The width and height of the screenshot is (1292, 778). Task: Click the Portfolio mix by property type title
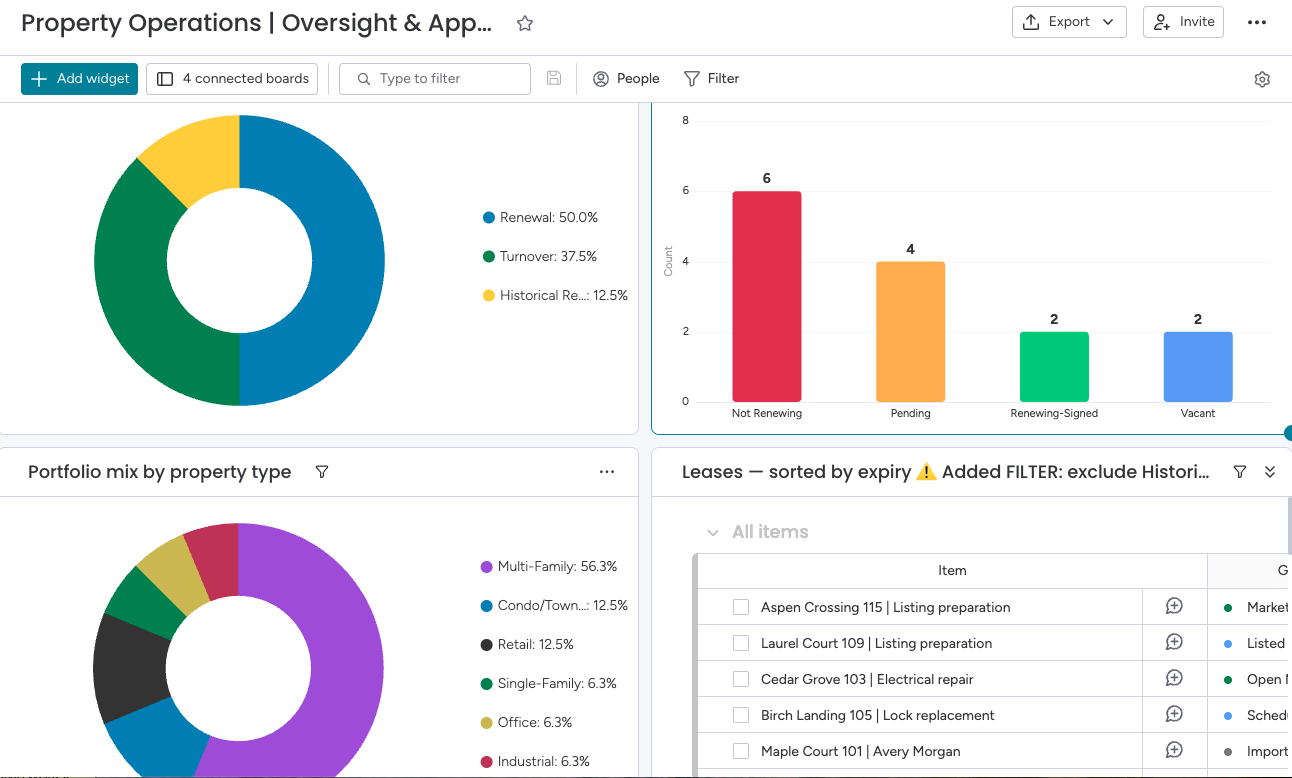coord(160,472)
